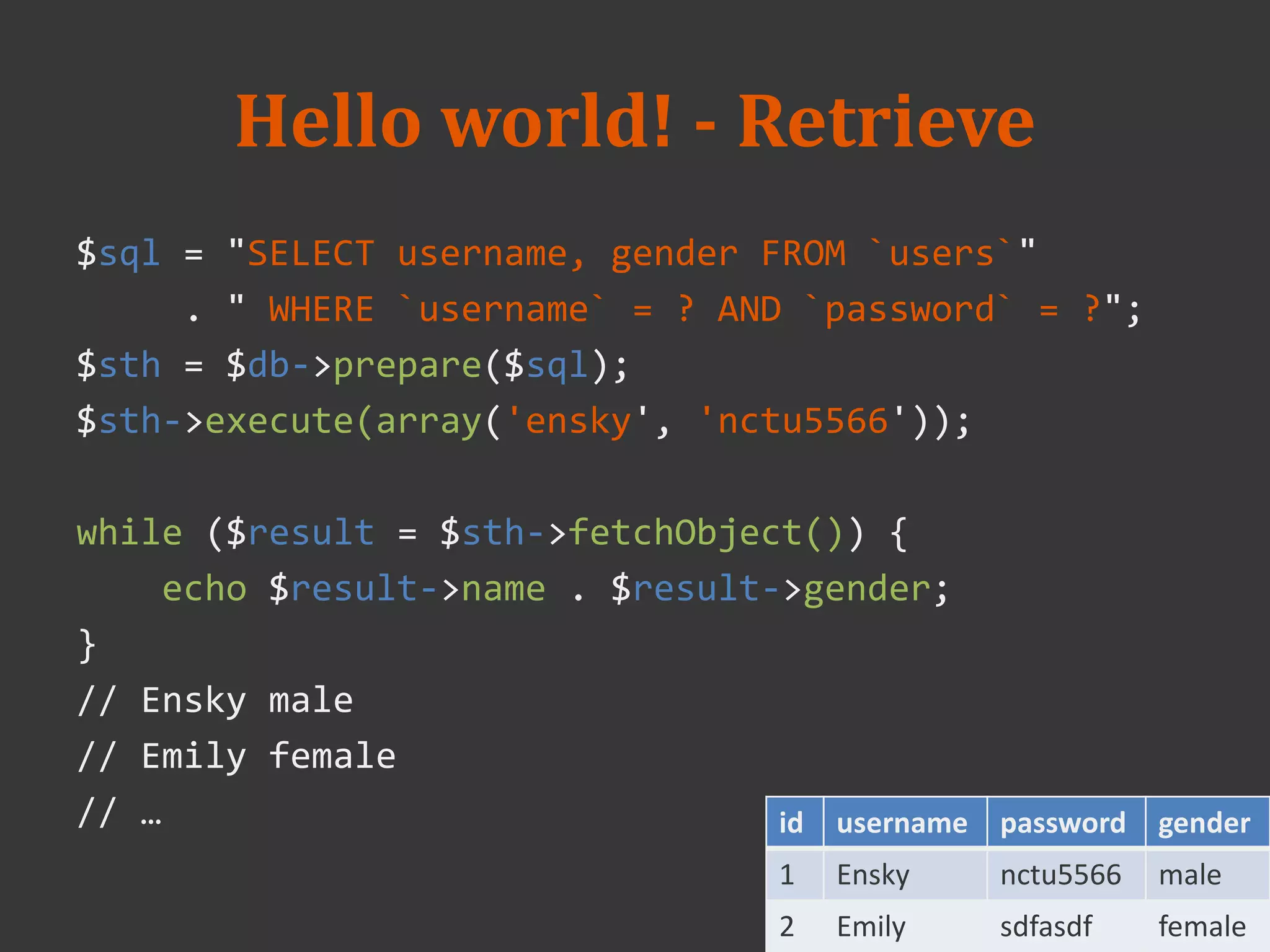Image resolution: width=1270 pixels, height=952 pixels.
Task: Click the 'username' table header
Action: coord(905,822)
